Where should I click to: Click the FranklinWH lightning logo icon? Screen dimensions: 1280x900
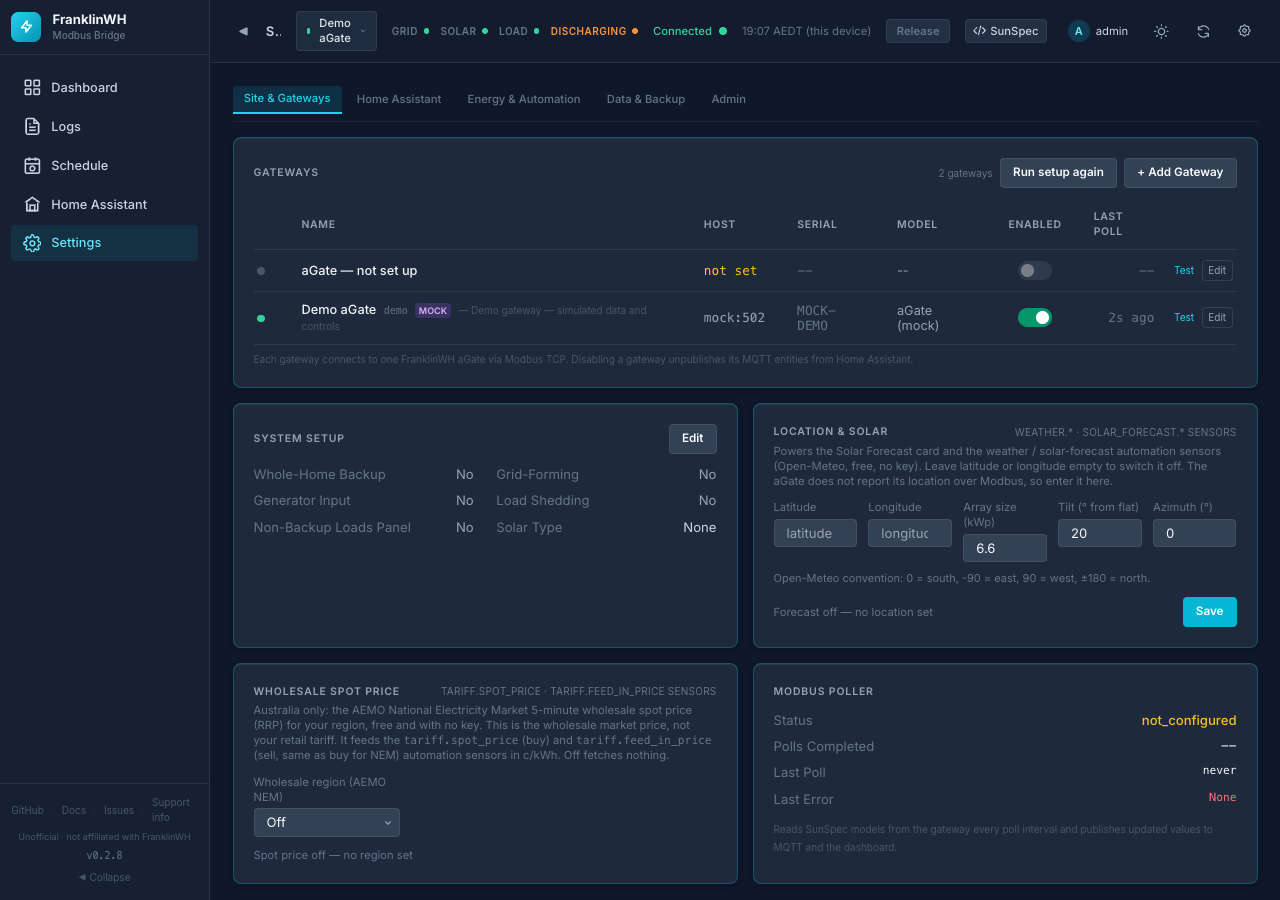26,27
